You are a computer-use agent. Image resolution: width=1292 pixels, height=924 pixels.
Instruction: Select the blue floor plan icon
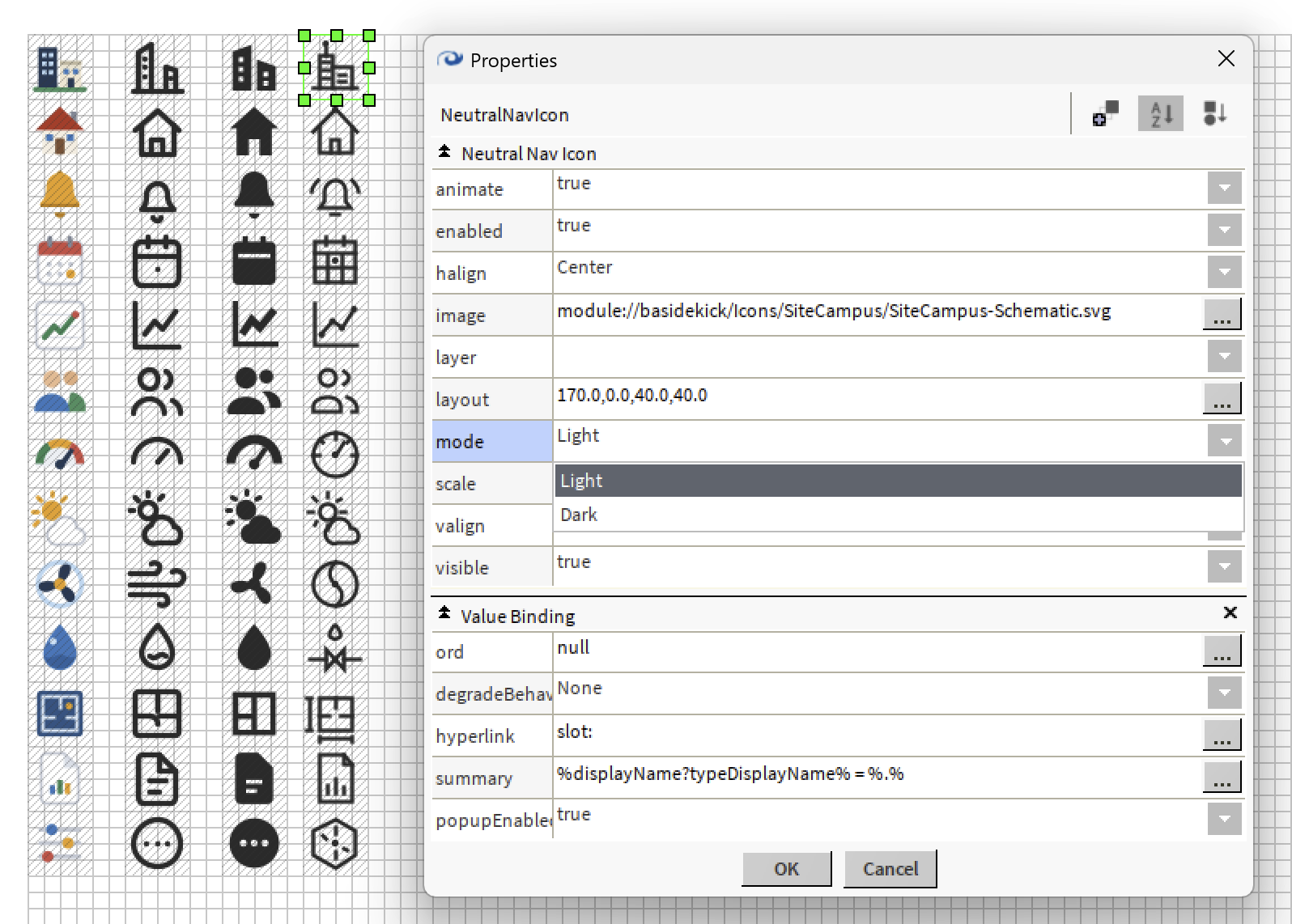60,713
